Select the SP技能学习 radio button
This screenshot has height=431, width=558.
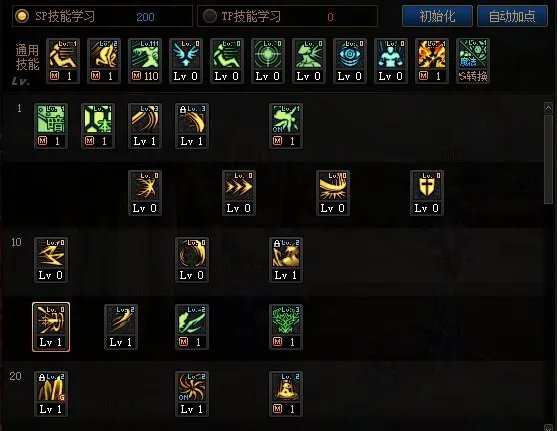click(x=22, y=16)
